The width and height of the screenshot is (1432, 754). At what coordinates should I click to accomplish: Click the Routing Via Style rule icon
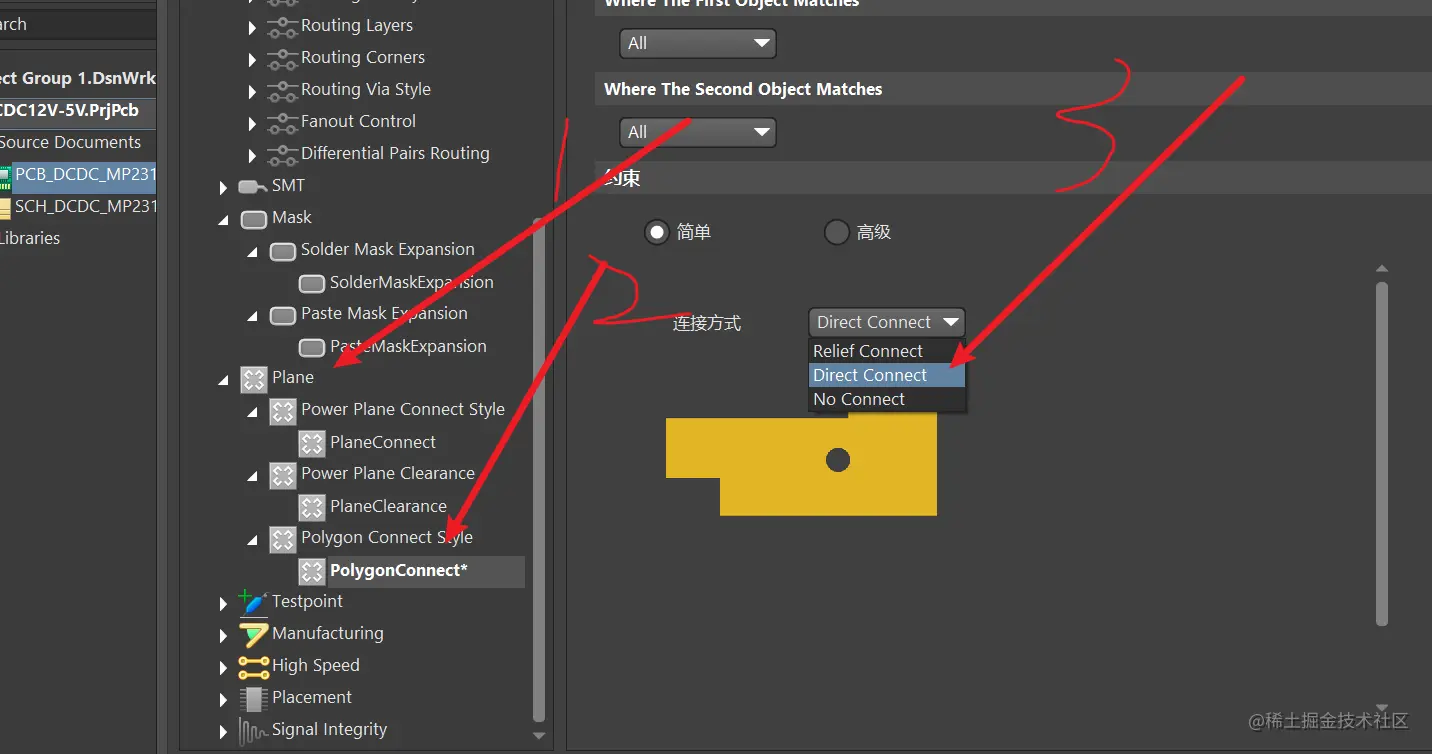pyautogui.click(x=283, y=90)
